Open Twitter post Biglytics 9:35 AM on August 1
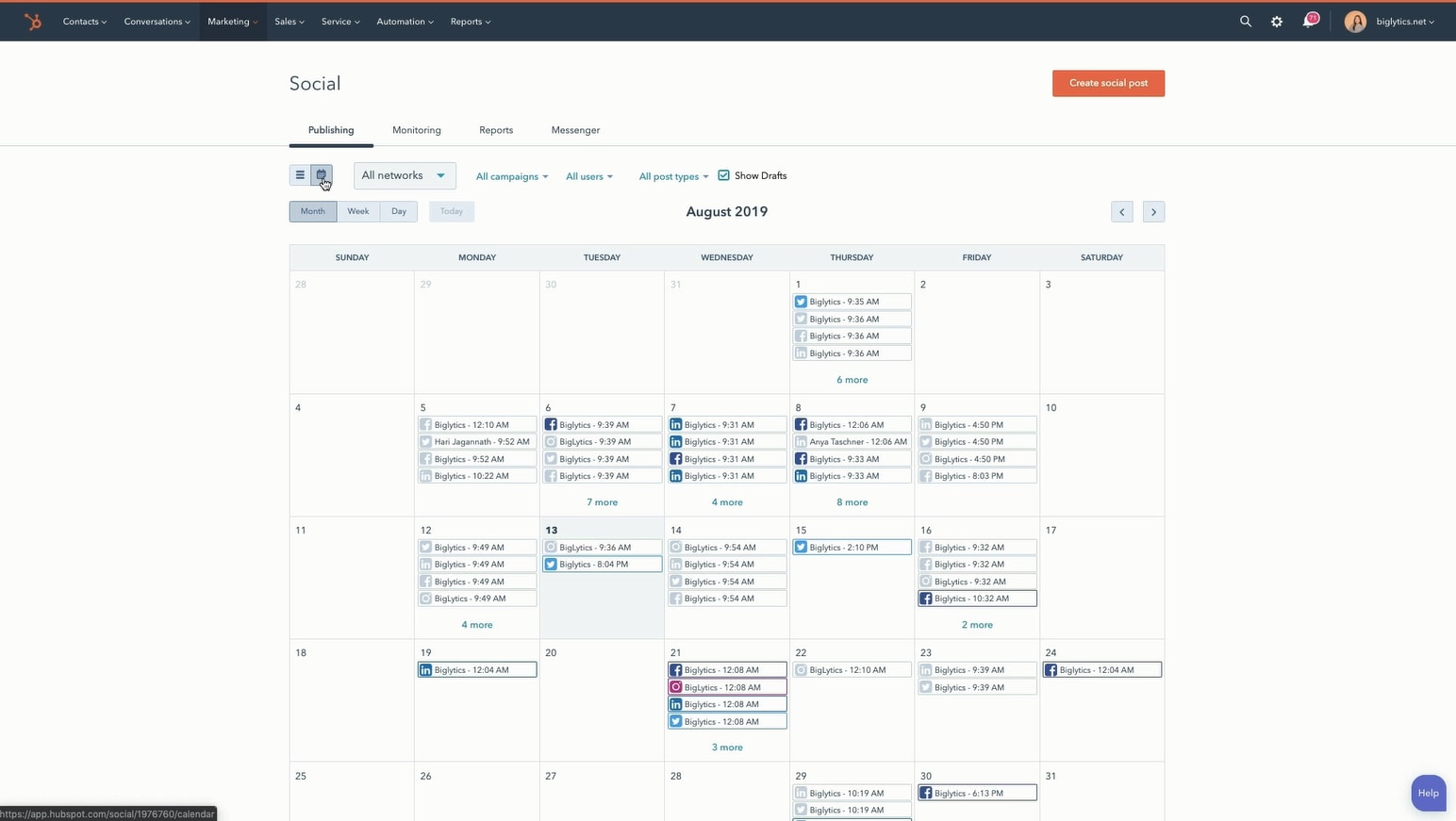The image size is (1456, 821). pyautogui.click(x=852, y=302)
